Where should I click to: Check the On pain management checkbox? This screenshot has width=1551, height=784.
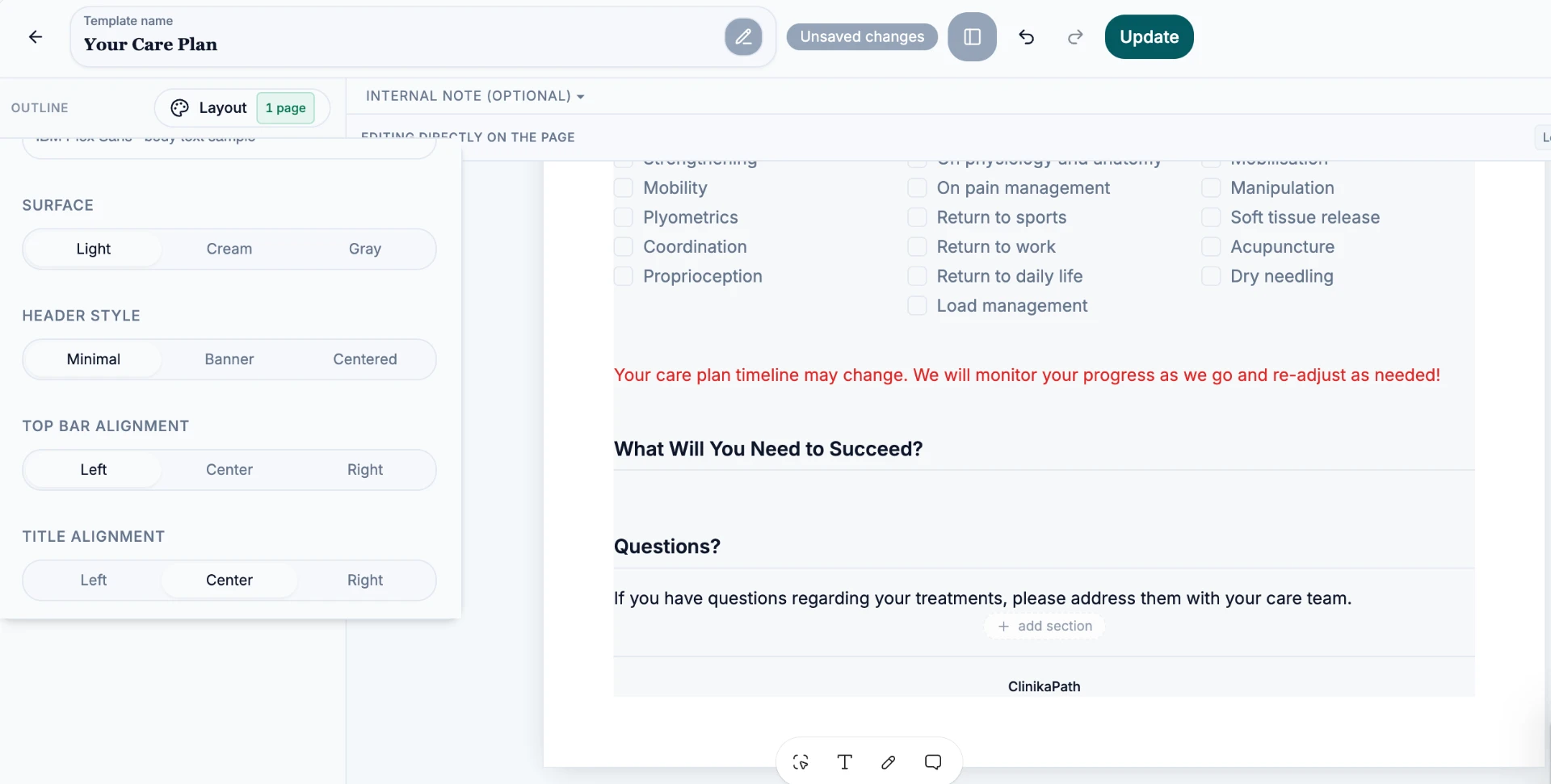click(917, 188)
